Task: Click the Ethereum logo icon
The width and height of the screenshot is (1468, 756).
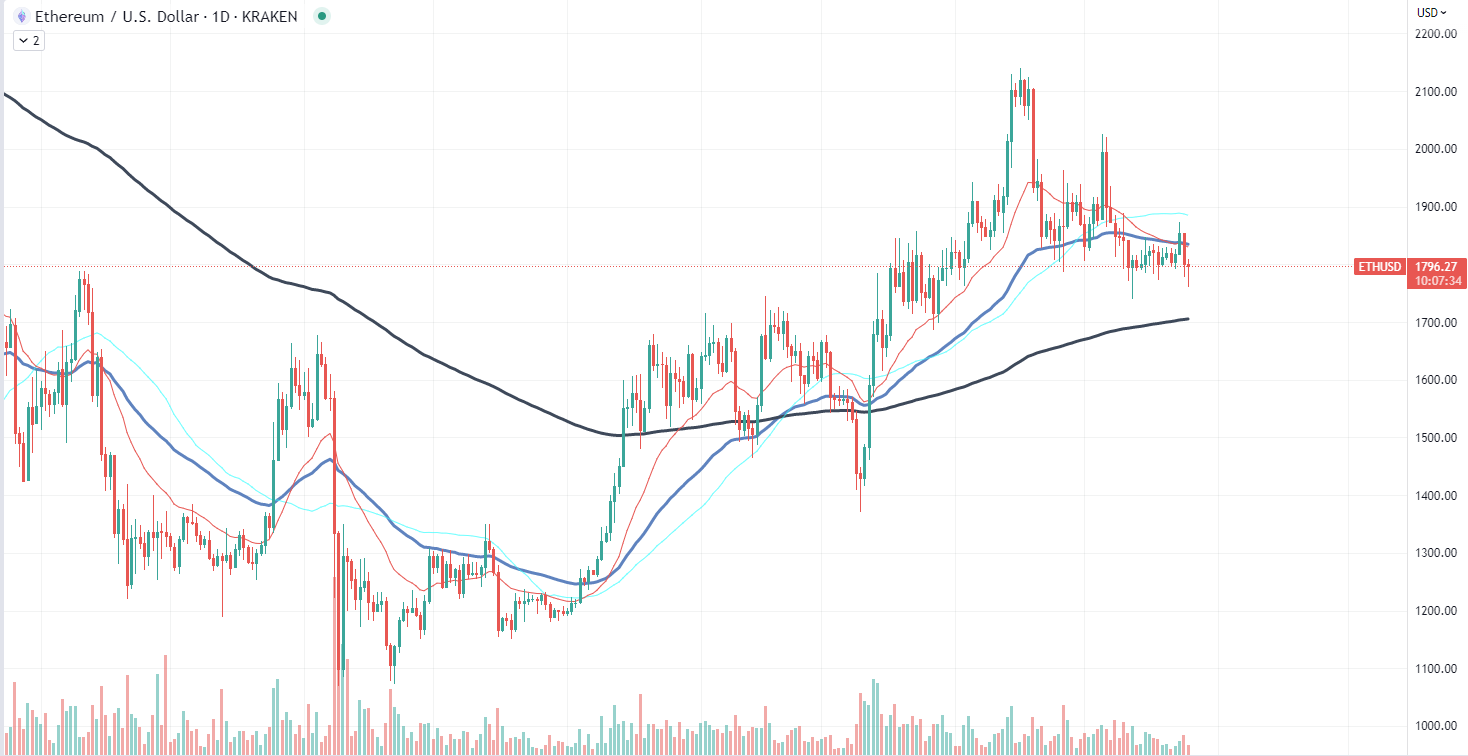Action: (x=20, y=16)
